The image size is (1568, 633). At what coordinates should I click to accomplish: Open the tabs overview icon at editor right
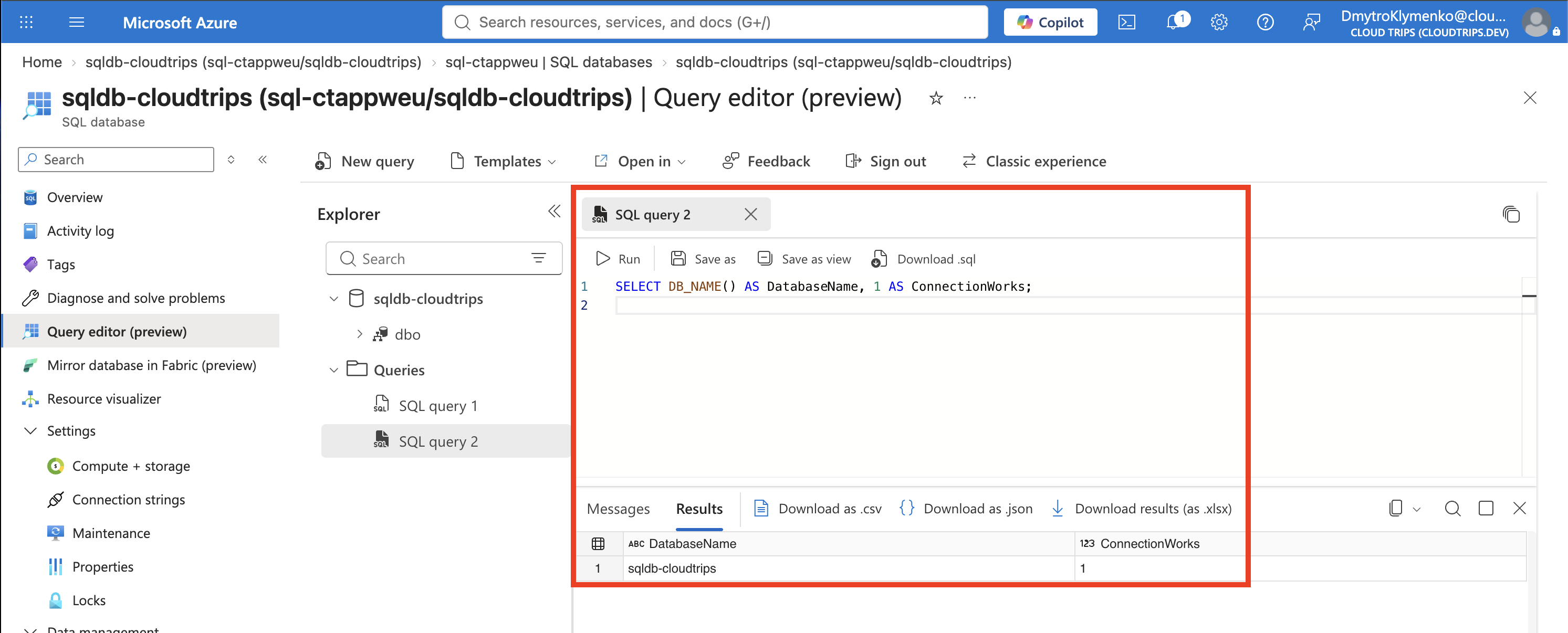click(1511, 214)
